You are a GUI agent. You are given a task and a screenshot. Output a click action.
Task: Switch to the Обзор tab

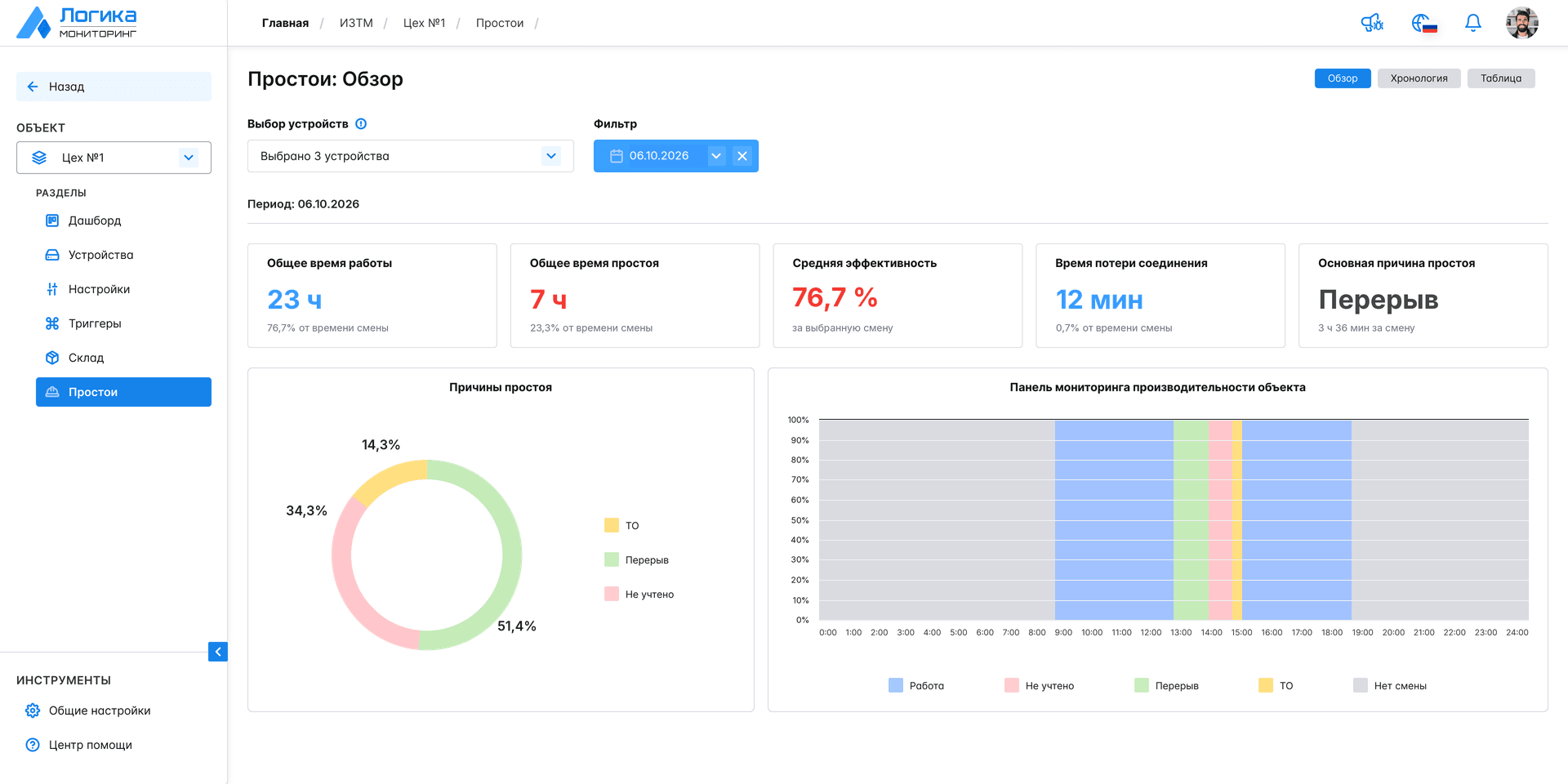click(x=1343, y=78)
